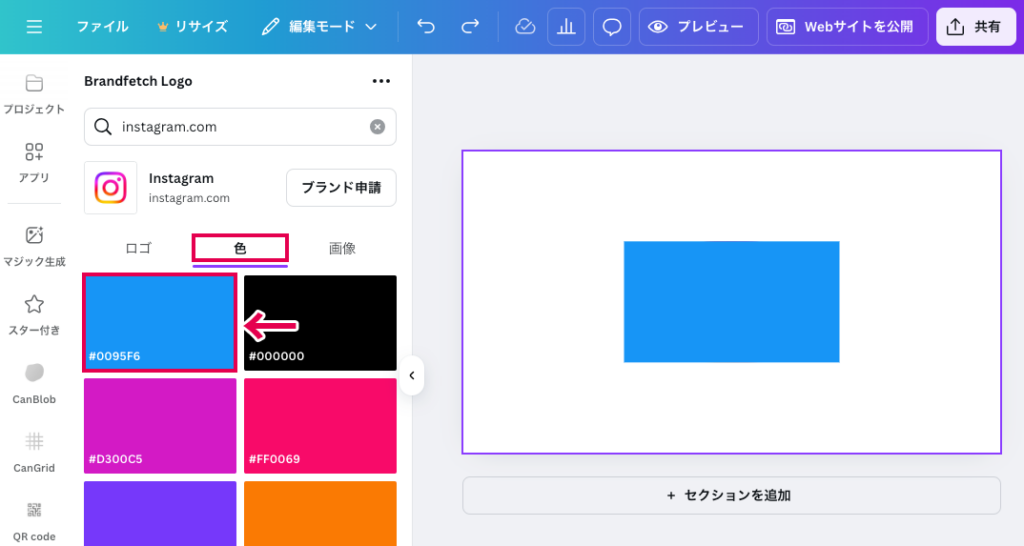Select the #FF0069 pink swatch
Screen dimensions: 1024x546
pos(321,426)
